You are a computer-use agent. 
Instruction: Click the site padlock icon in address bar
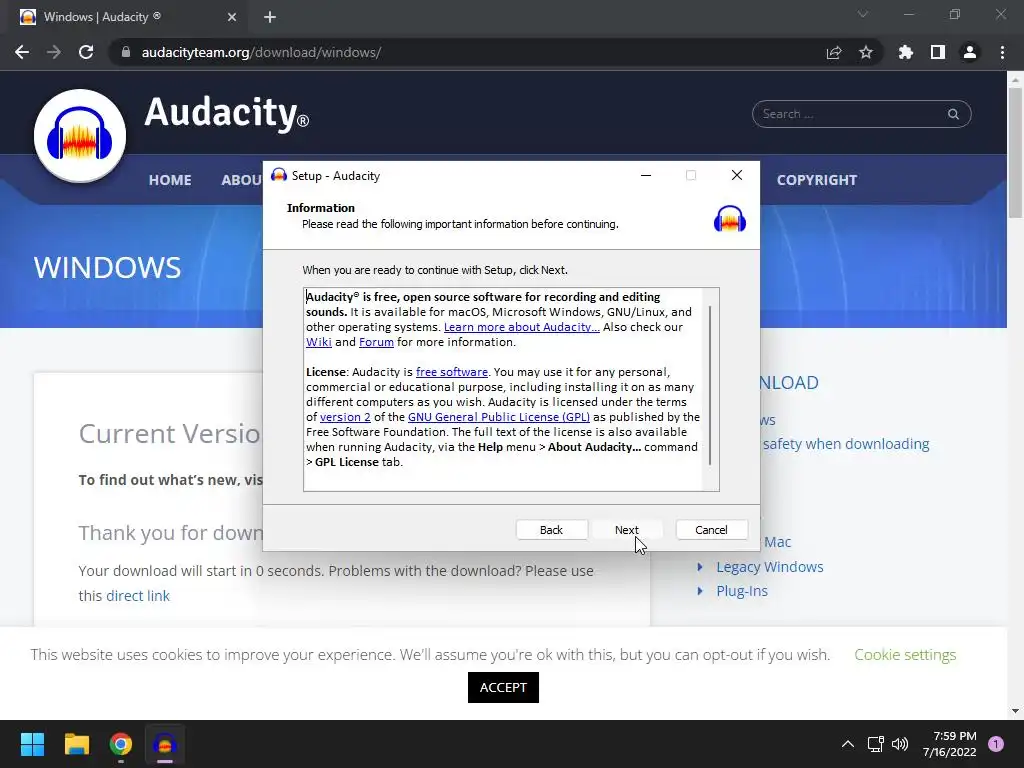pos(126,52)
